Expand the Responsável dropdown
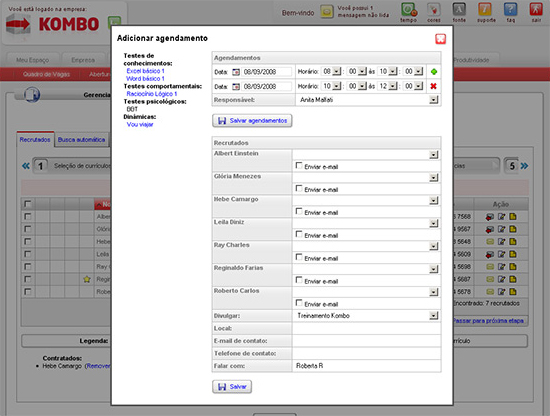This screenshot has height=416, width=550. [x=434, y=100]
